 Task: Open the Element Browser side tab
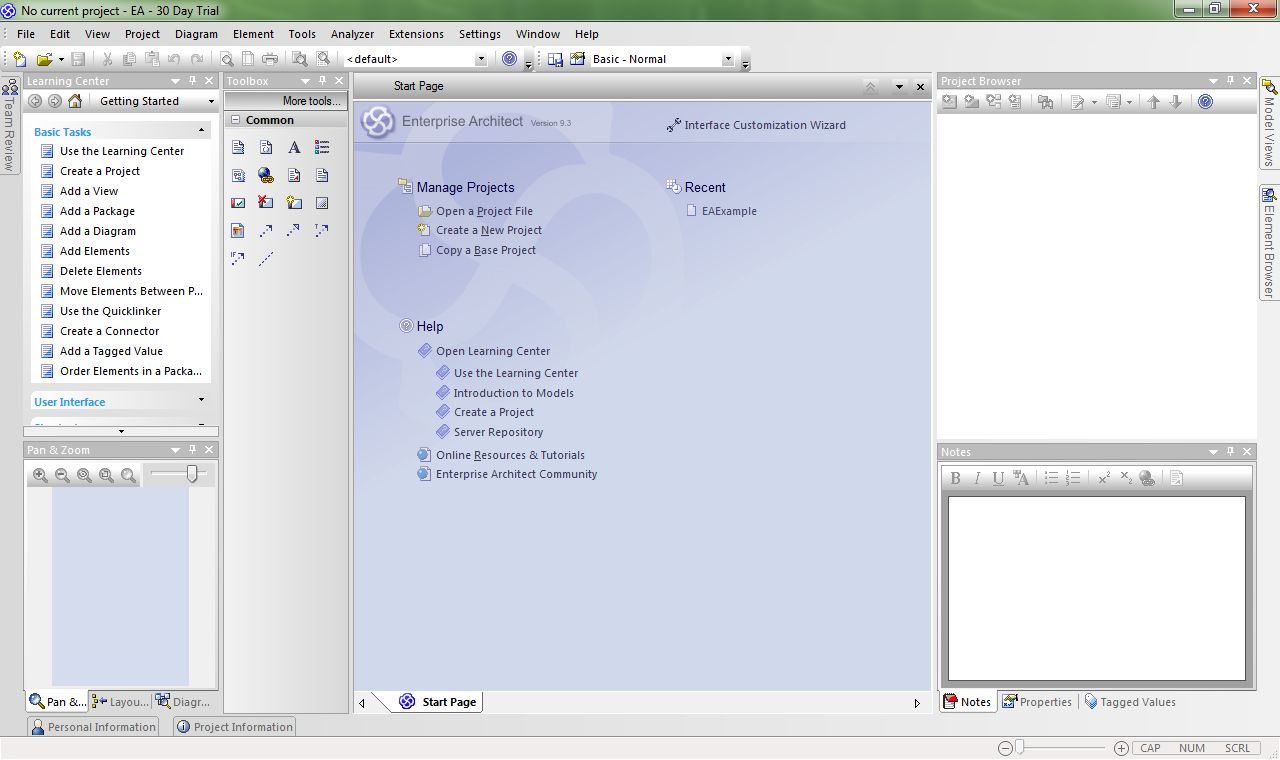coord(1268,242)
